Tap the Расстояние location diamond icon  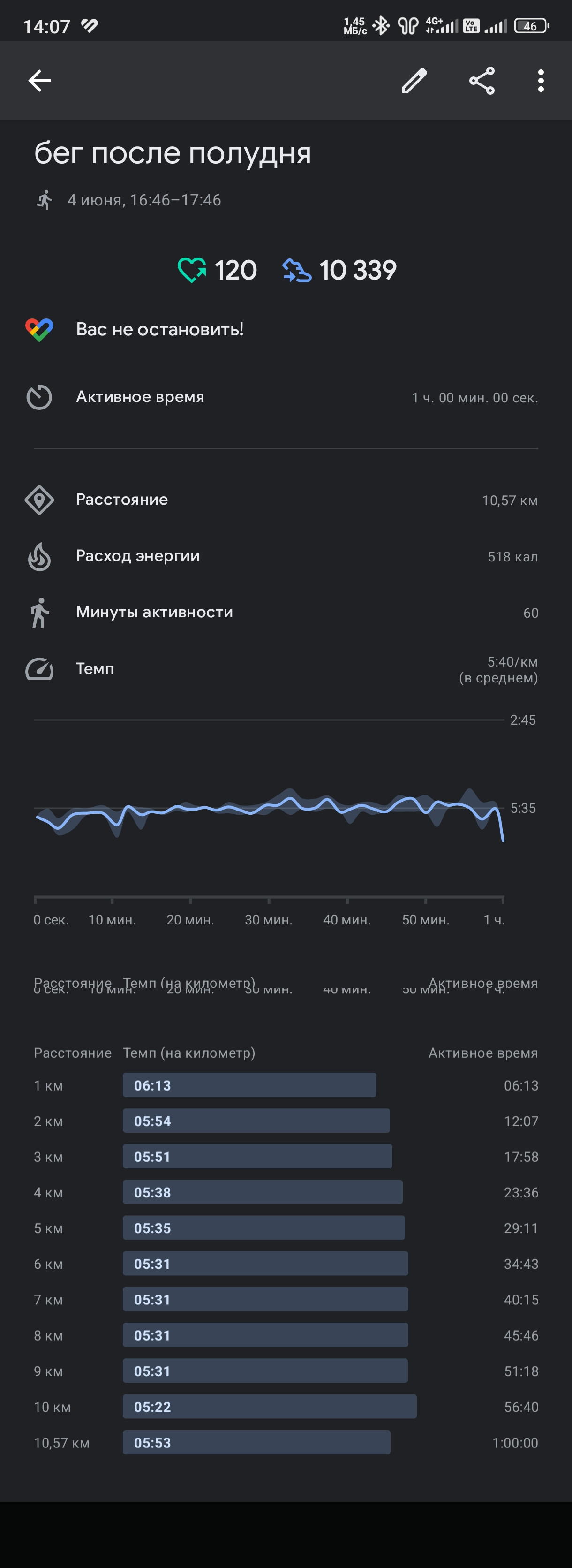click(39, 500)
